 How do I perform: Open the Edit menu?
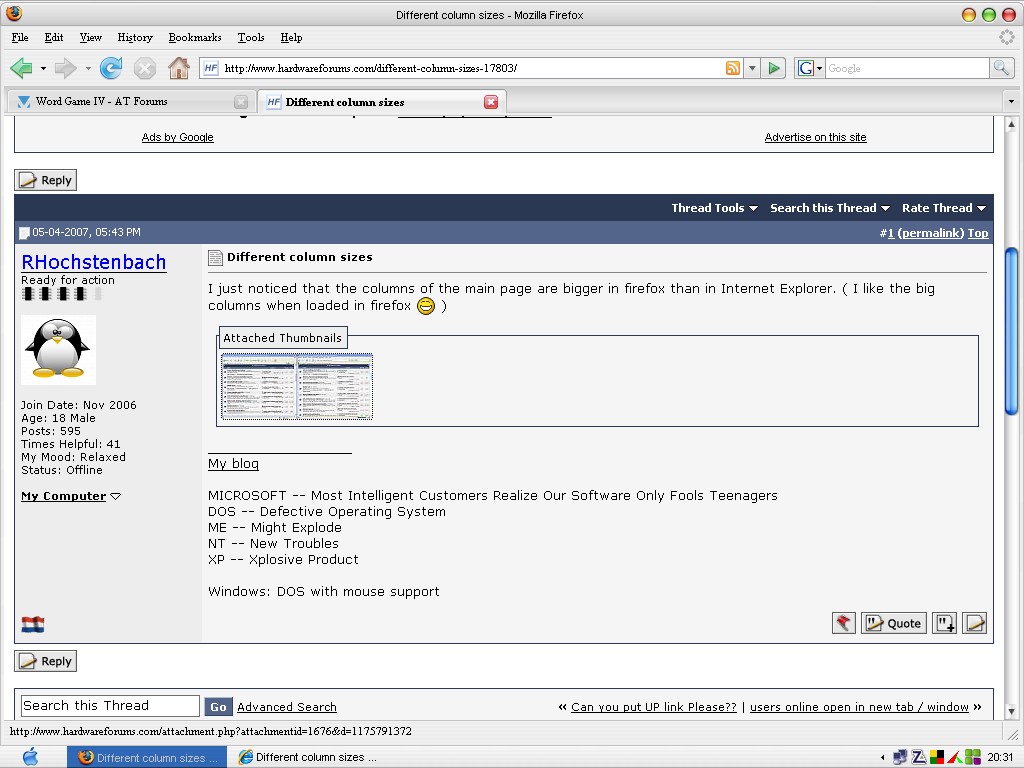54,37
